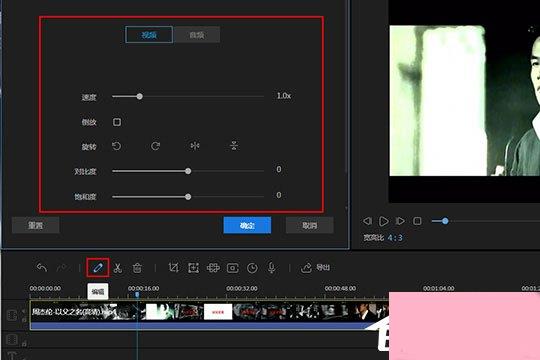Screen dimensions: 540x360
Task: Start voiceover with the microphone icon
Action: [x=271, y=268]
